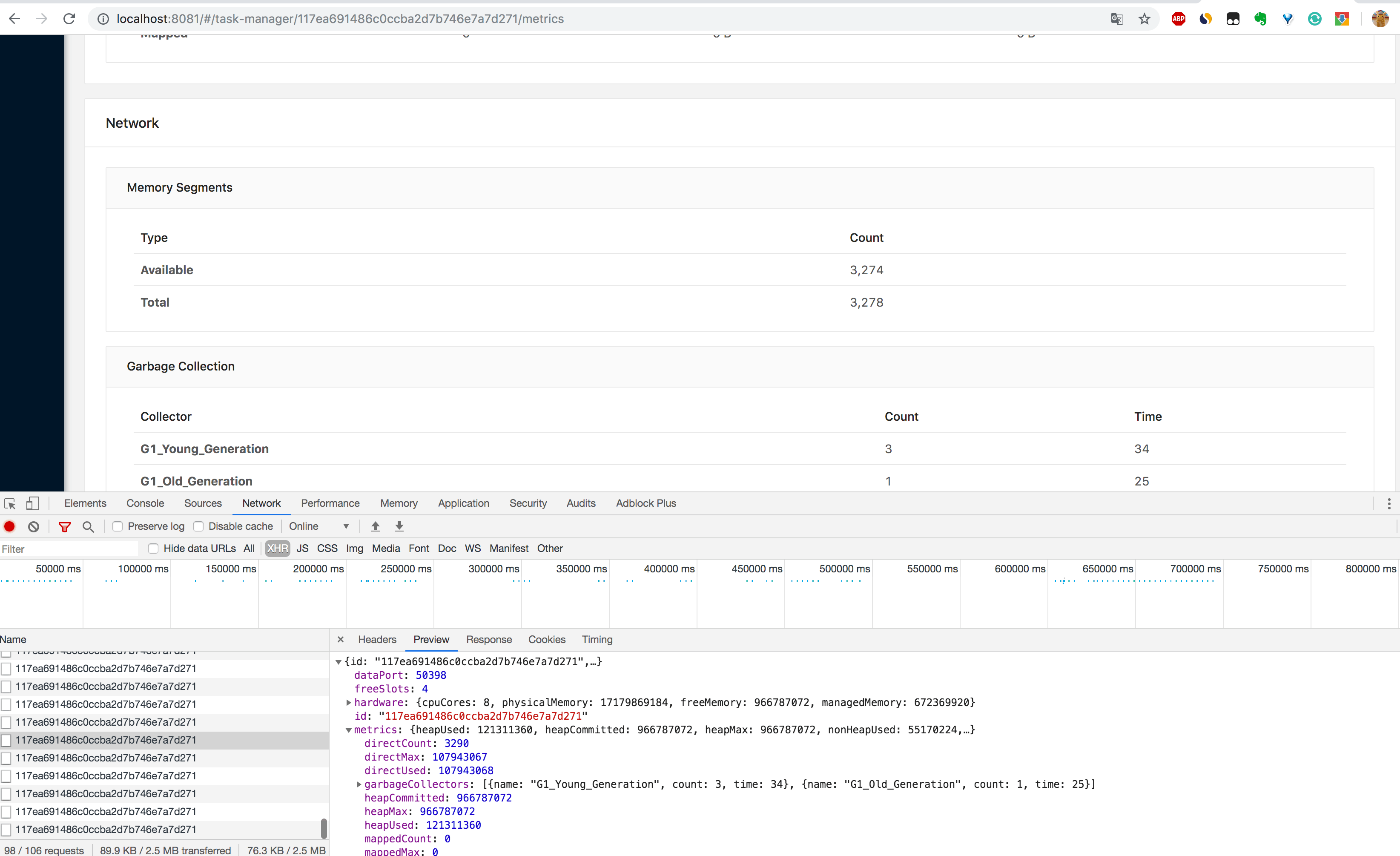Viewport: 1400px width, 856px height.
Task: Show request Timing tab
Action: click(597, 639)
